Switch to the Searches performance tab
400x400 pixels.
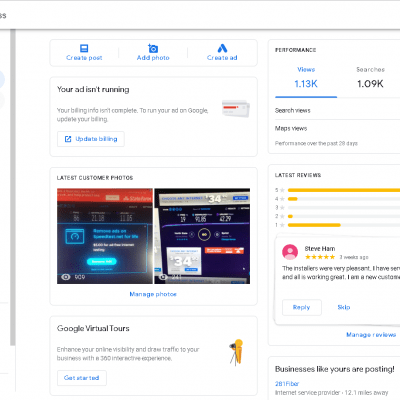pos(370,78)
